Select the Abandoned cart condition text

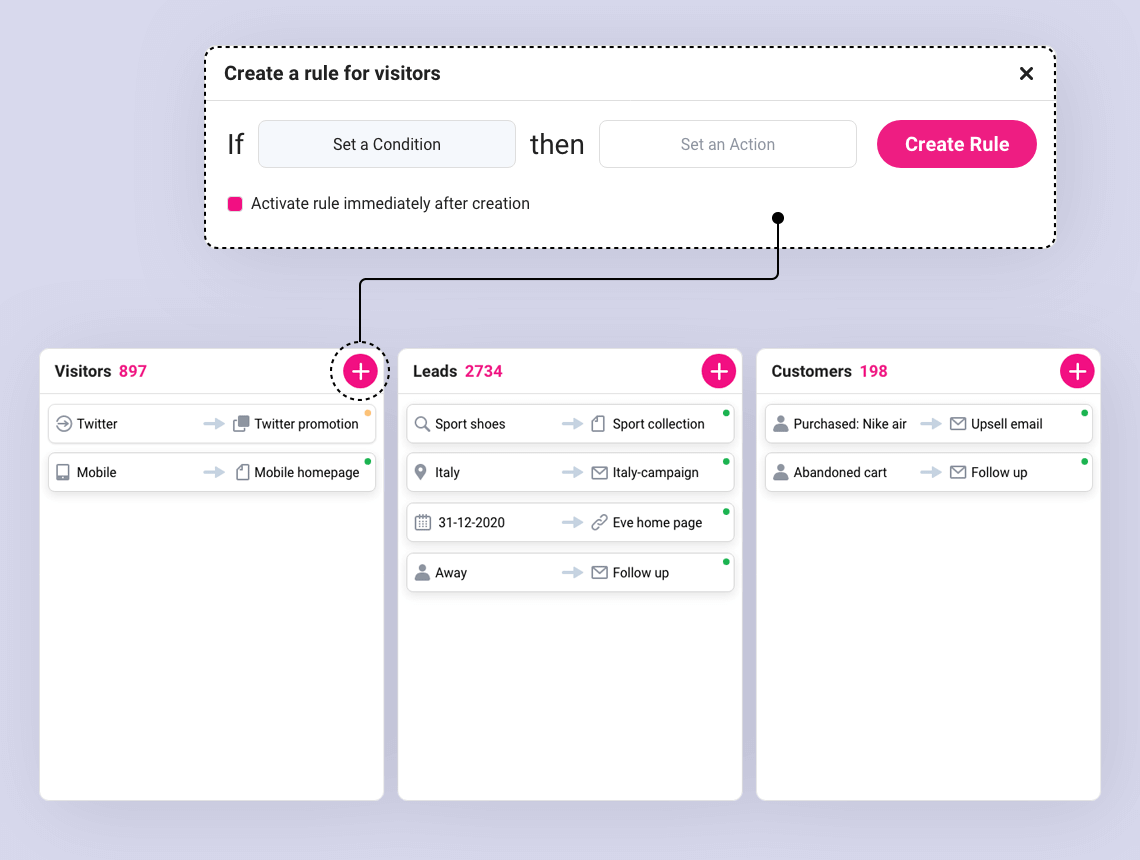(840, 473)
